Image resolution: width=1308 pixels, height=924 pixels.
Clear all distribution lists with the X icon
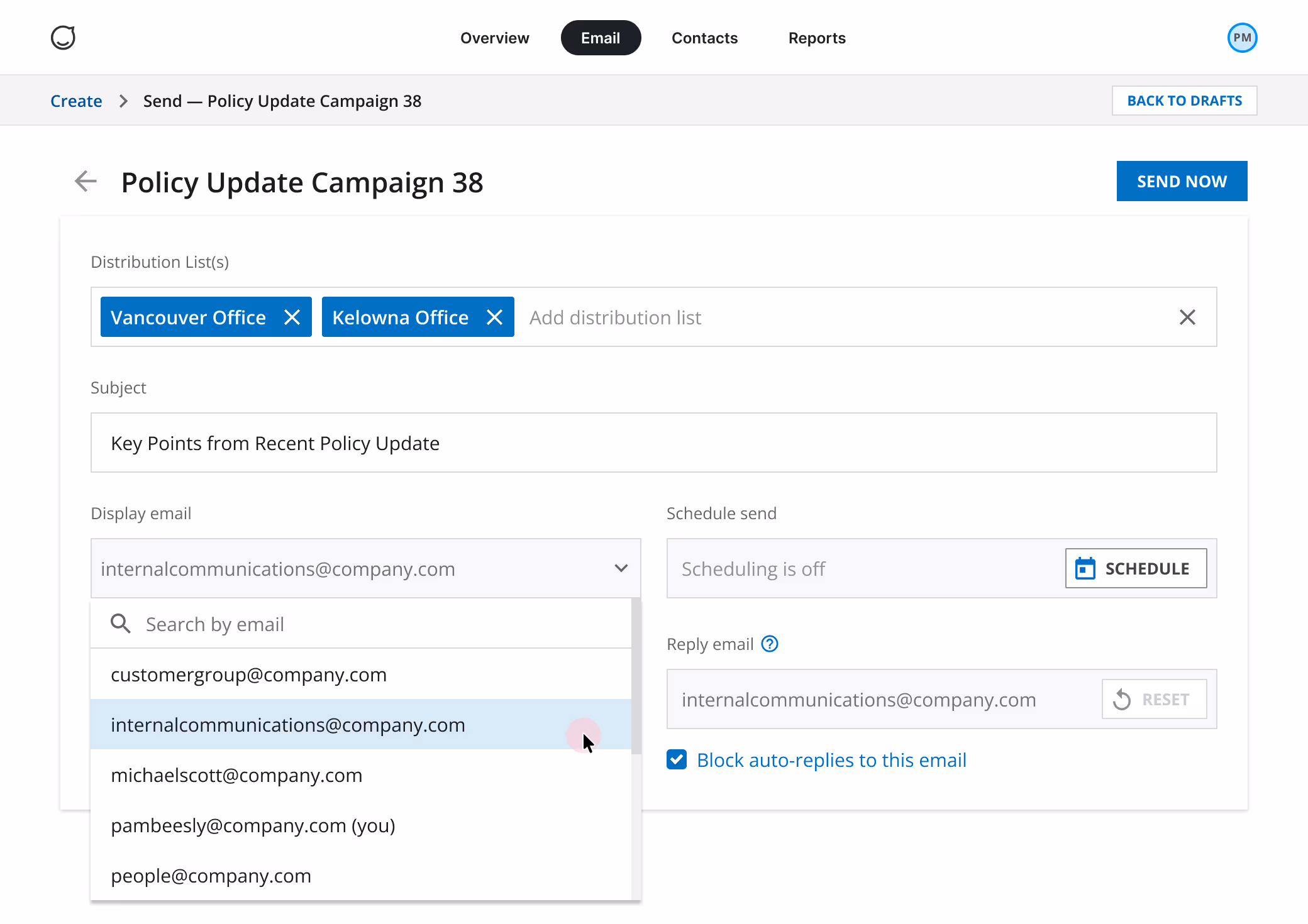click(1187, 317)
